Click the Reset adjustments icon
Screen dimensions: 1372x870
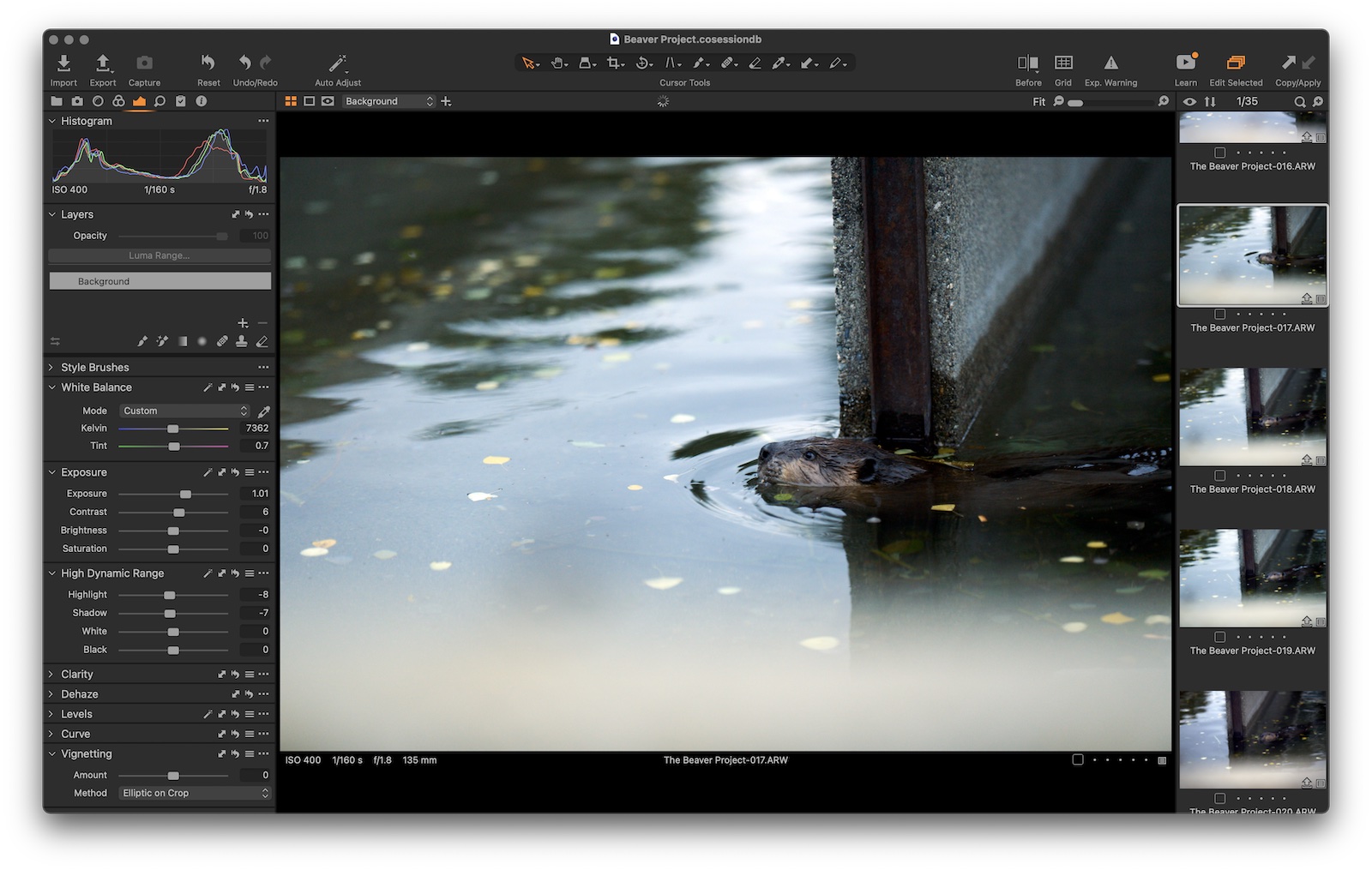208,63
